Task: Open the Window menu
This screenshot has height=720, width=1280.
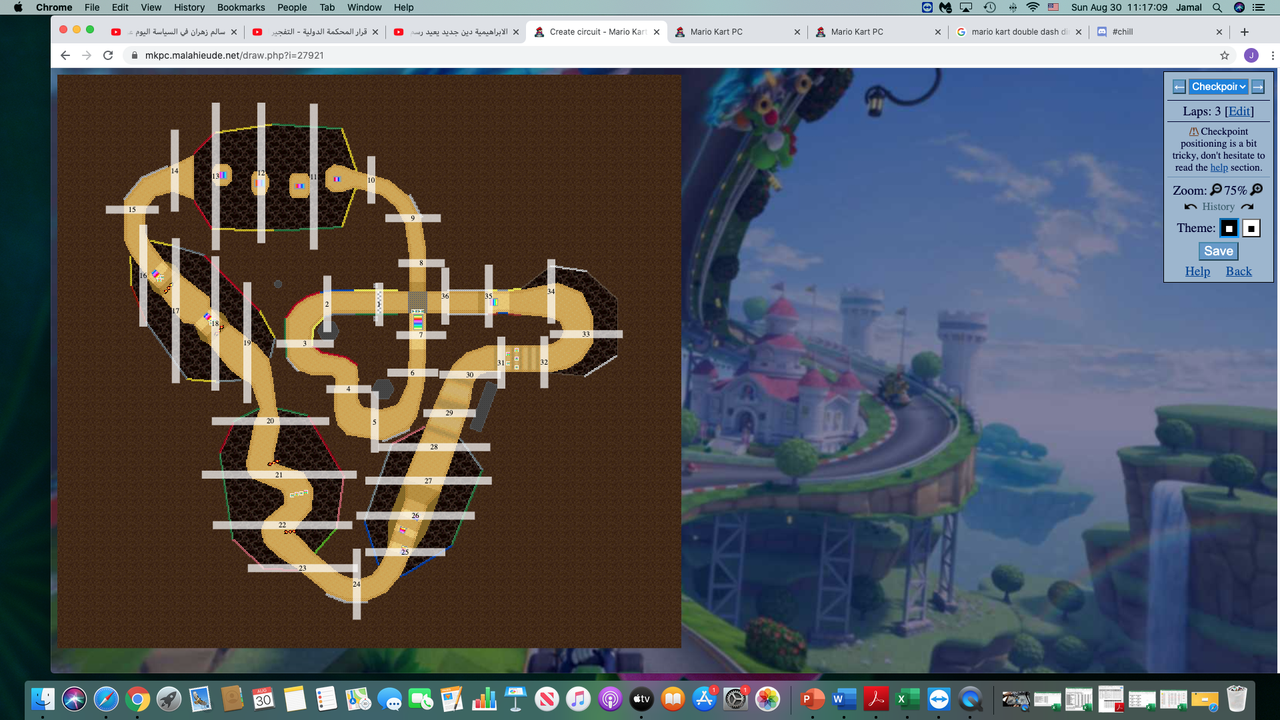Action: click(364, 7)
